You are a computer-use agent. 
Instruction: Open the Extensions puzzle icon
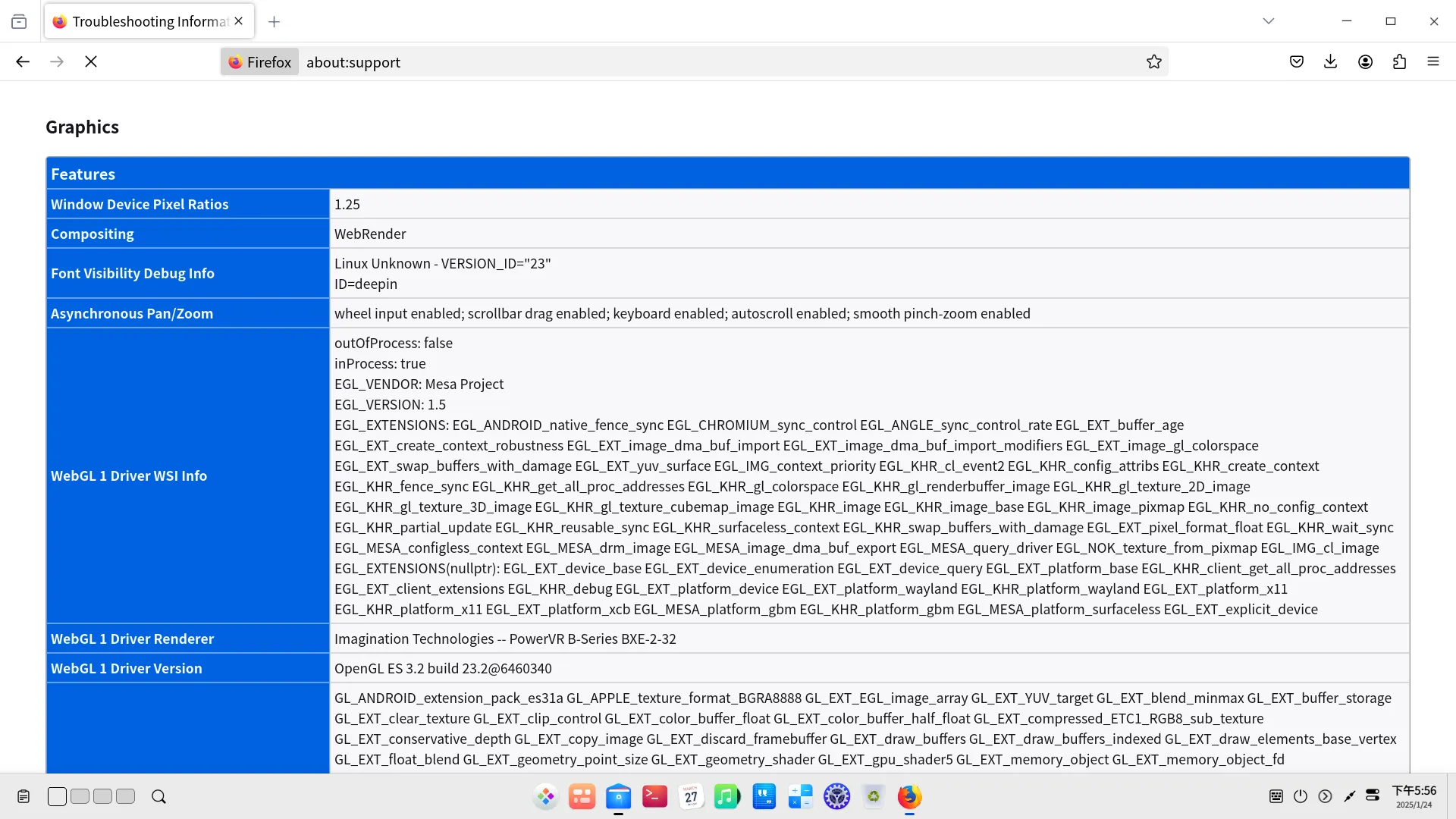click(x=1399, y=62)
